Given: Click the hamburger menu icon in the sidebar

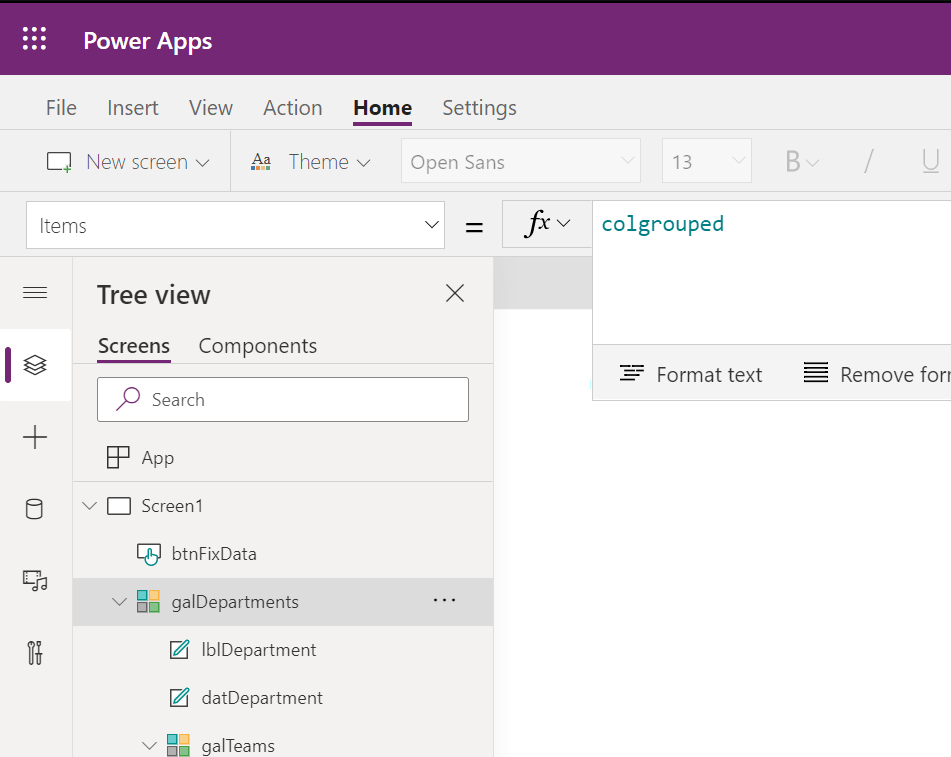Looking at the screenshot, I should pyautogui.click(x=35, y=293).
